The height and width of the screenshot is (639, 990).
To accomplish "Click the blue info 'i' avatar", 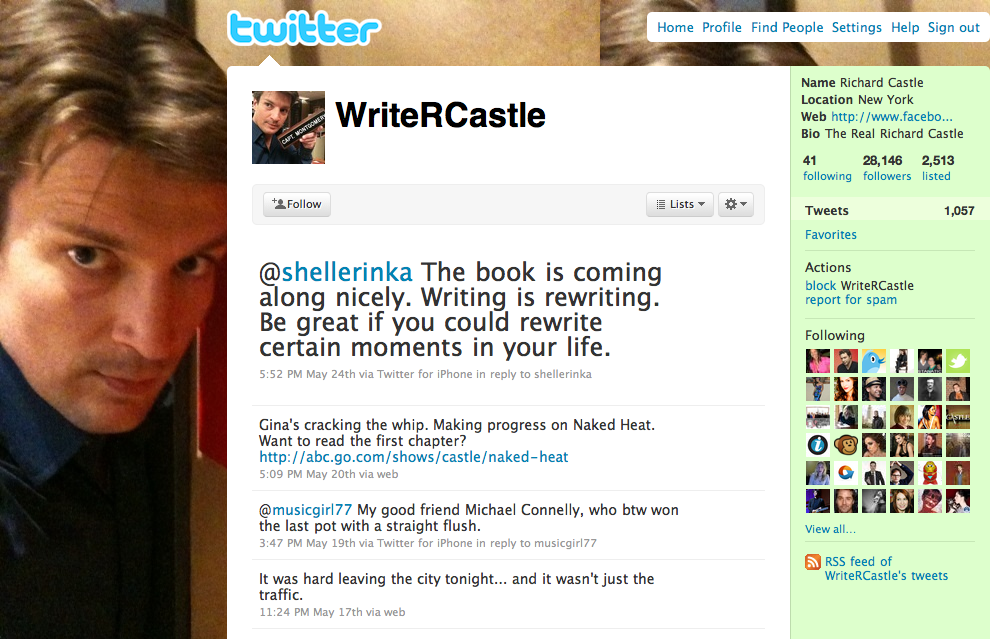I will (x=818, y=445).
